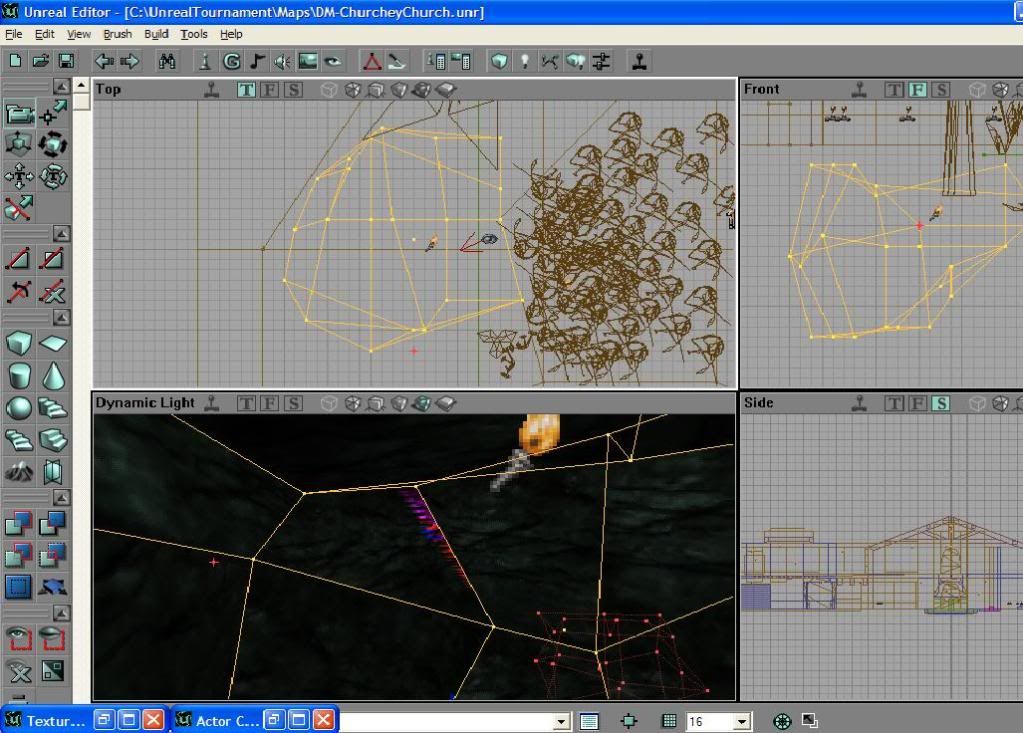1023x733 pixels.
Task: Open Search for Actors binoculars icon
Action: pyautogui.click(x=167, y=61)
